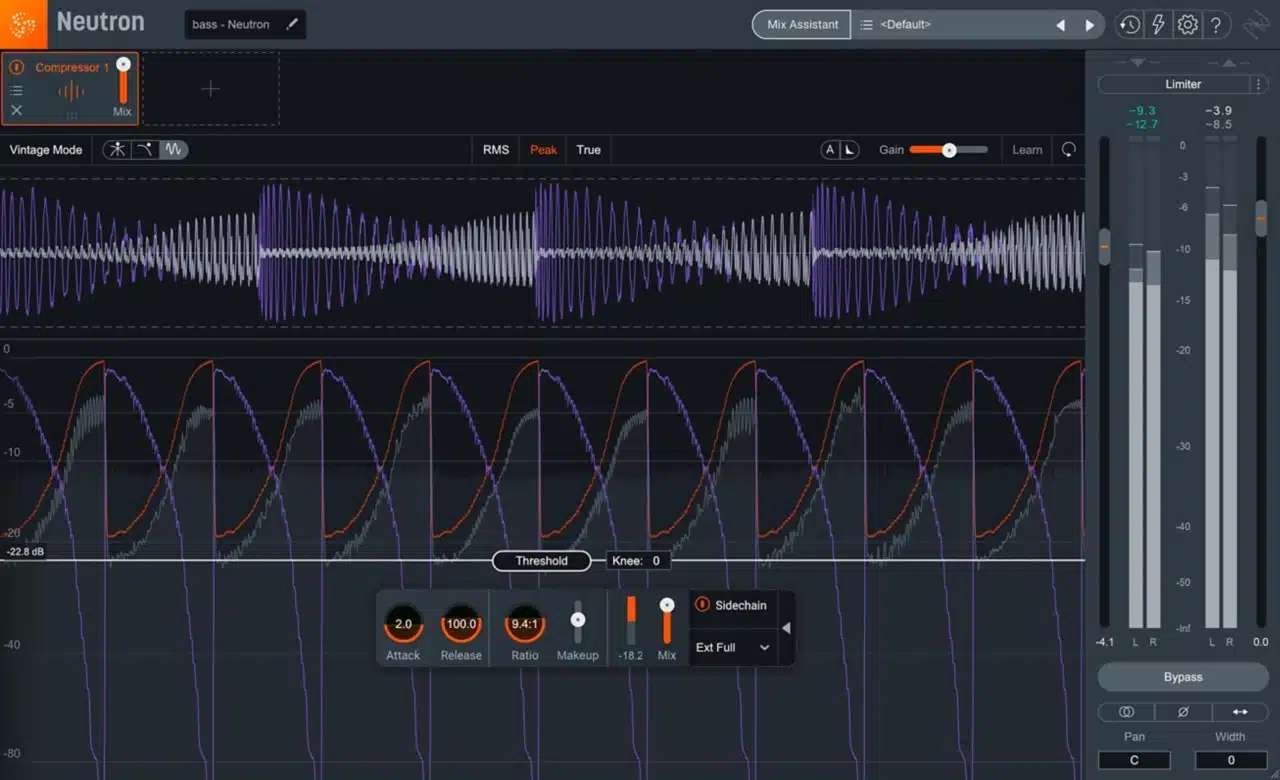Open the preset browser list icon
Viewport: 1280px width, 780px height.
click(866, 25)
